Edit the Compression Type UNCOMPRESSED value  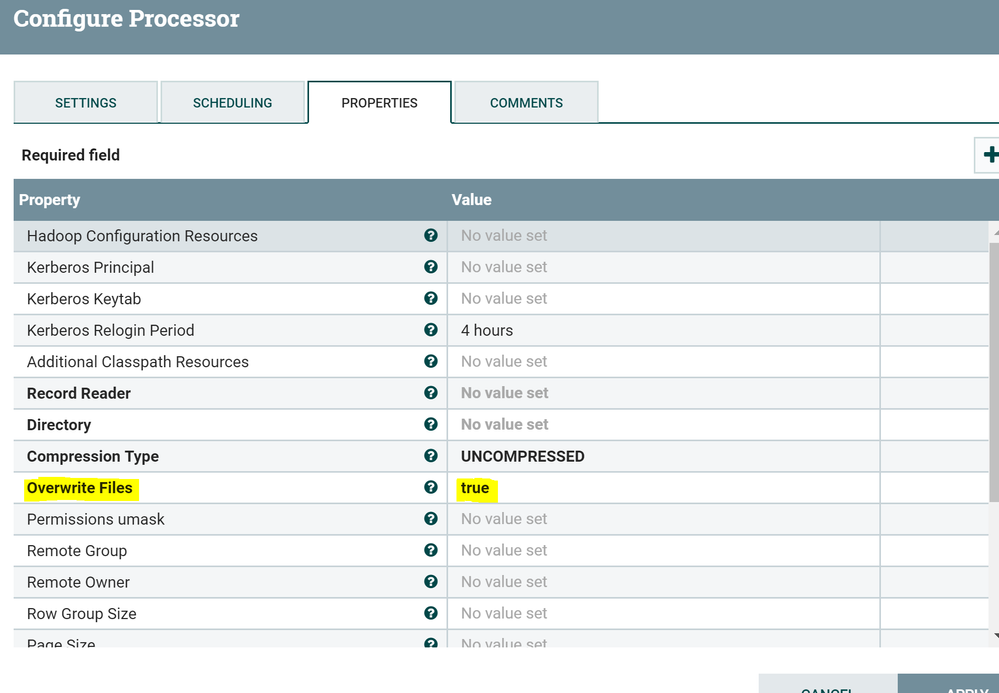[663, 456]
